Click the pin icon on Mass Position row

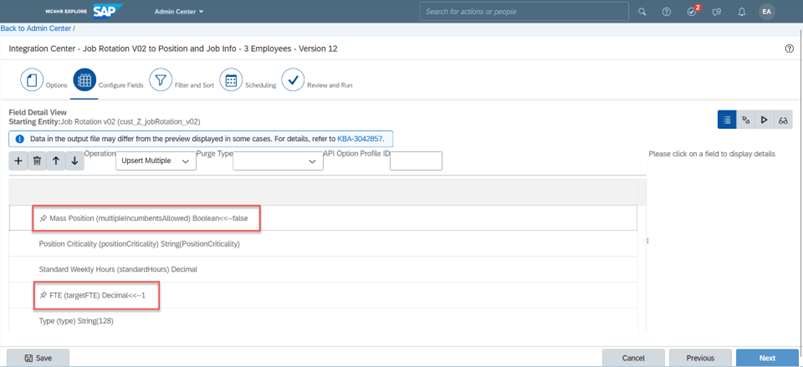[x=43, y=219]
